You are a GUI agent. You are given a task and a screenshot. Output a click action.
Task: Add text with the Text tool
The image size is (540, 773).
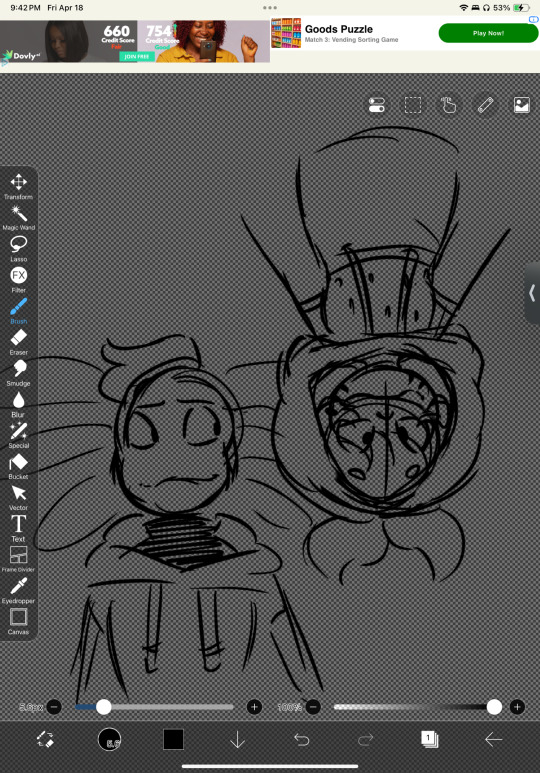click(x=18, y=528)
